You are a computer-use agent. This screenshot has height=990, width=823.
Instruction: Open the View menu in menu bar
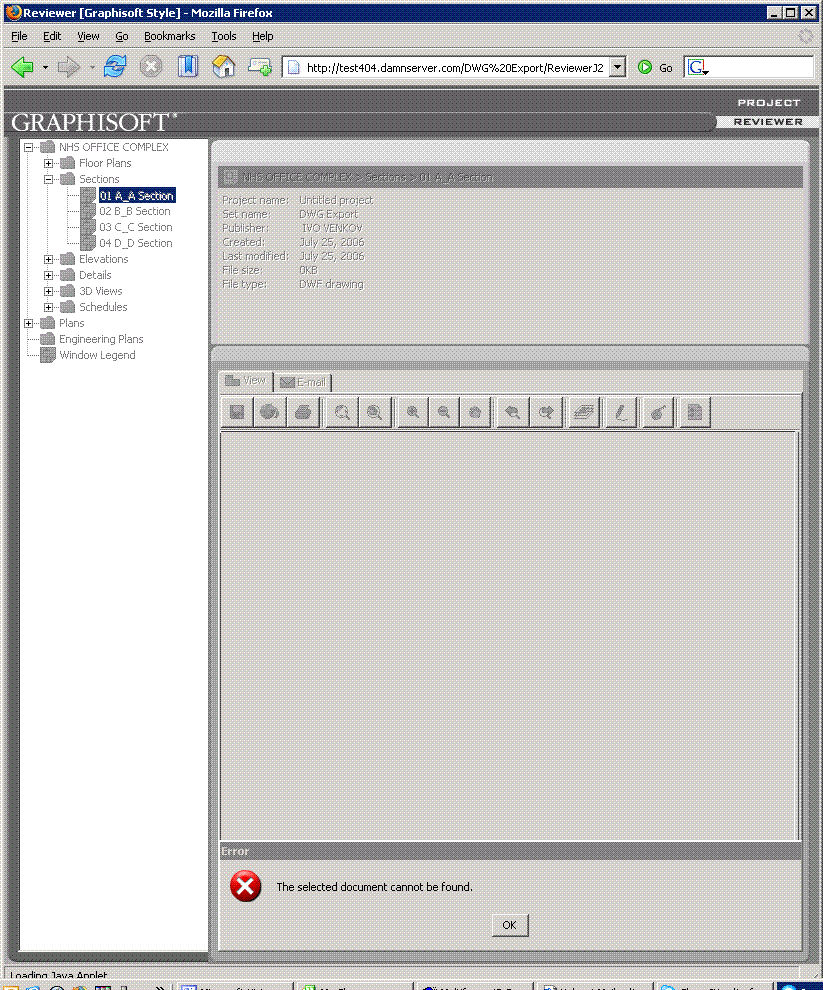pyautogui.click(x=88, y=36)
